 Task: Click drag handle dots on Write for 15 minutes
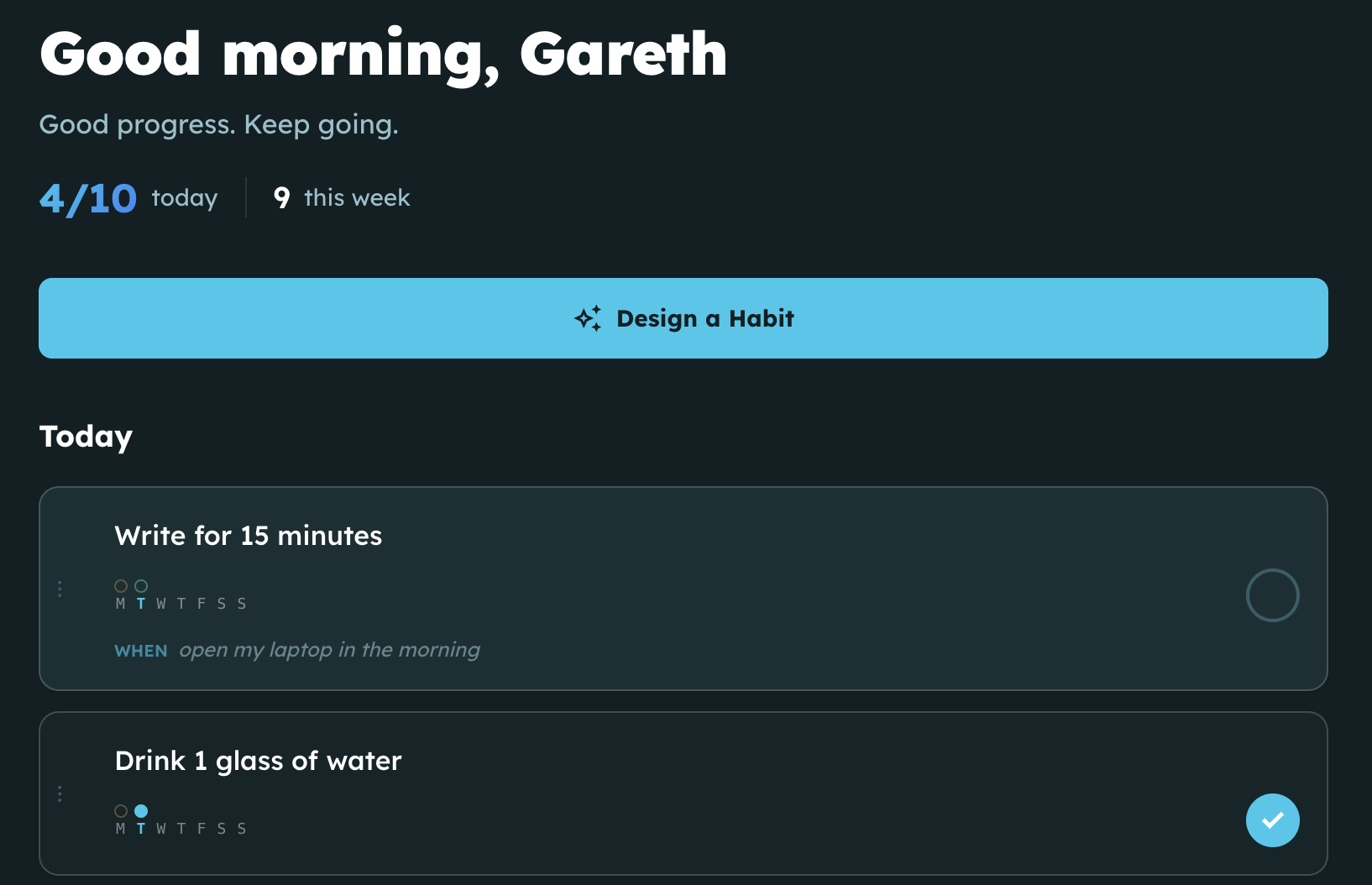60,589
